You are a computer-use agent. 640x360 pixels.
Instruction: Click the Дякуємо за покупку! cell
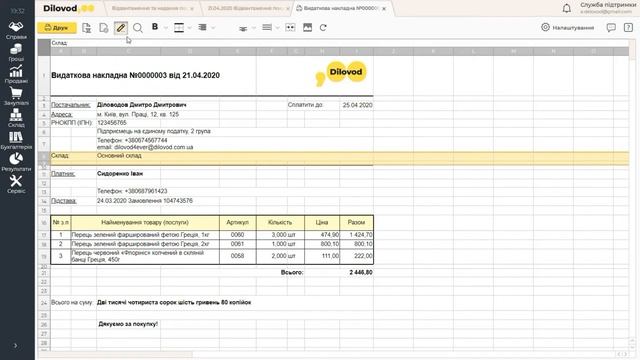tap(128, 324)
